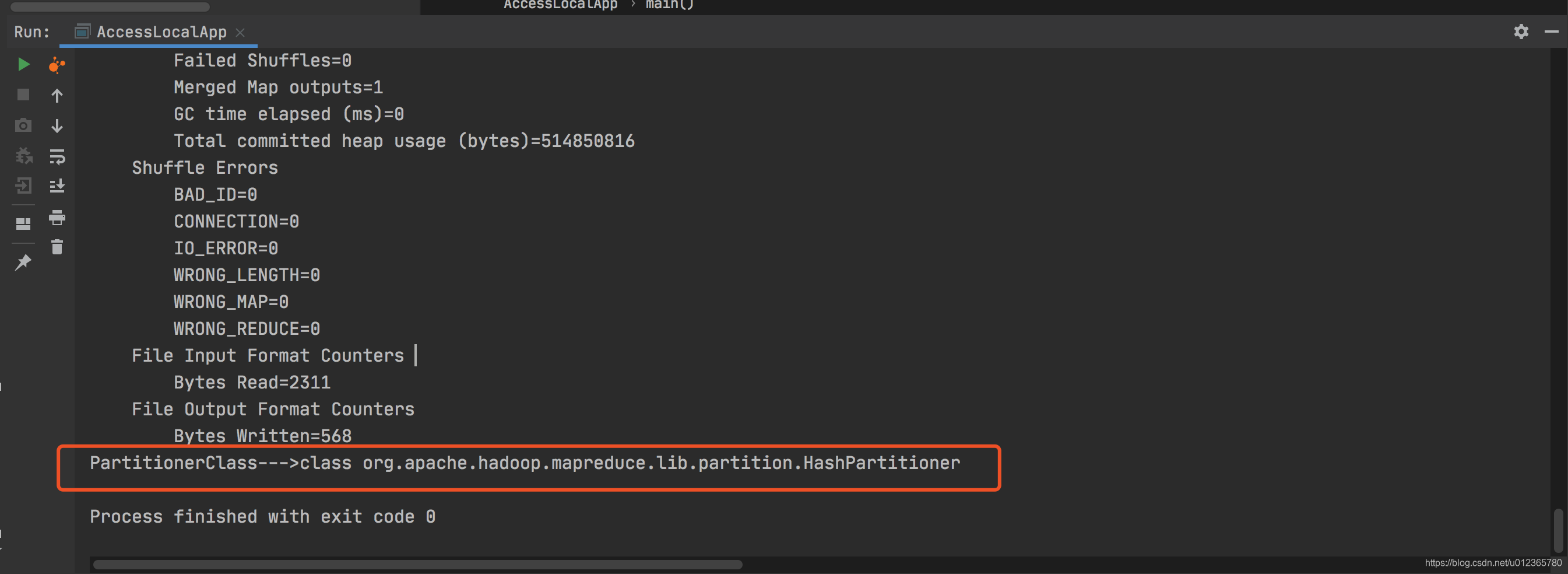Image resolution: width=1568 pixels, height=574 pixels.
Task: Click 'Total committed heap usage' line
Action: click(404, 141)
